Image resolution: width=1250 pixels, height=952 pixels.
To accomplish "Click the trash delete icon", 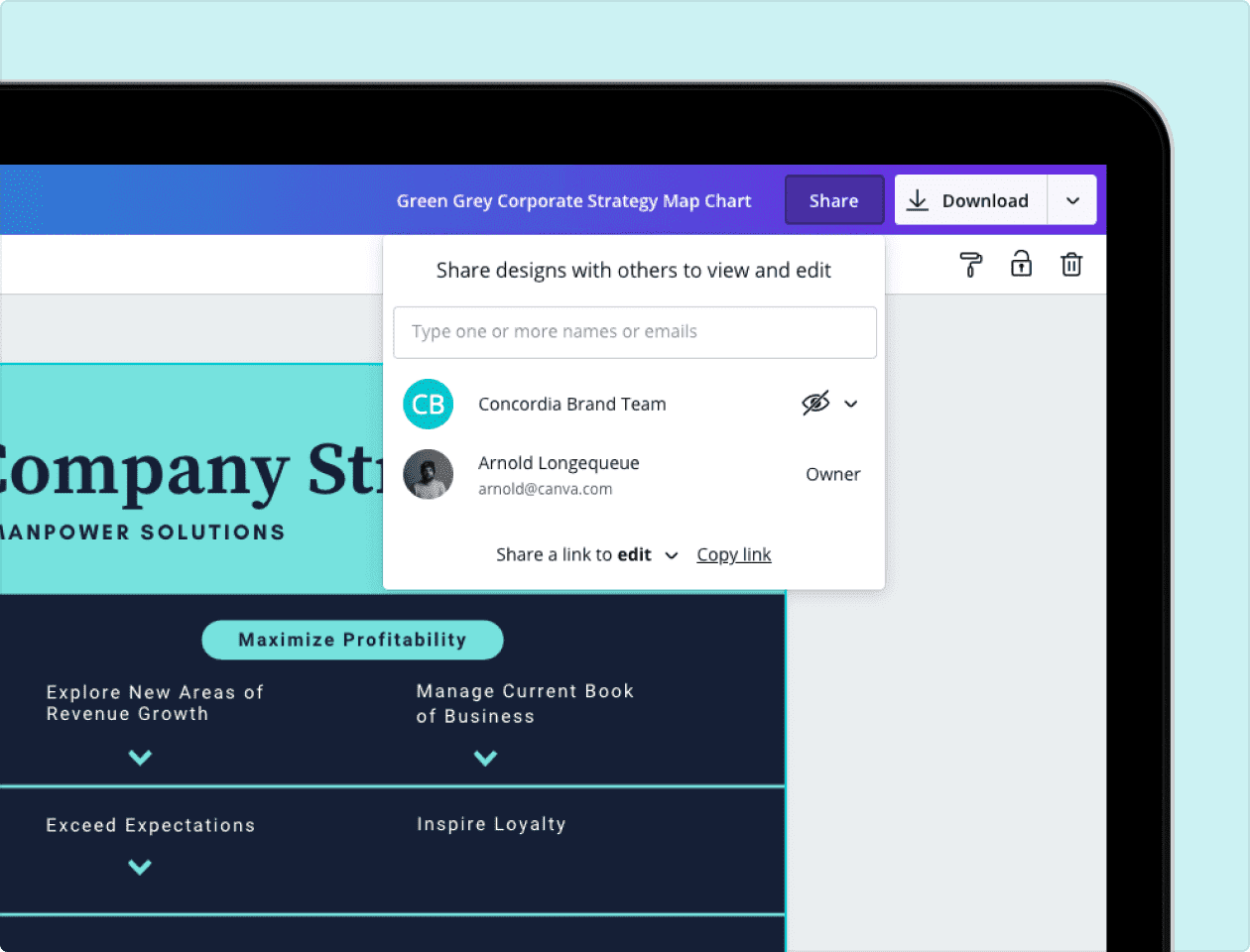I will click(x=1071, y=265).
